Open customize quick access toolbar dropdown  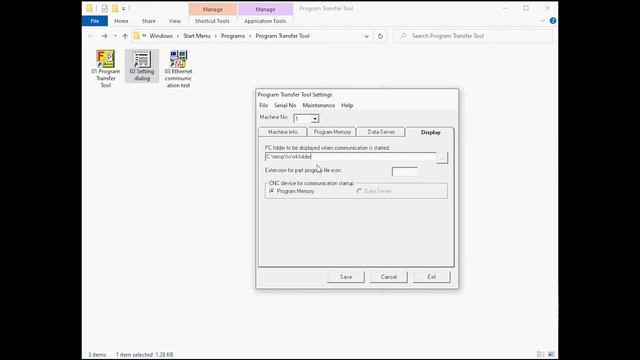pyautogui.click(x=123, y=8)
